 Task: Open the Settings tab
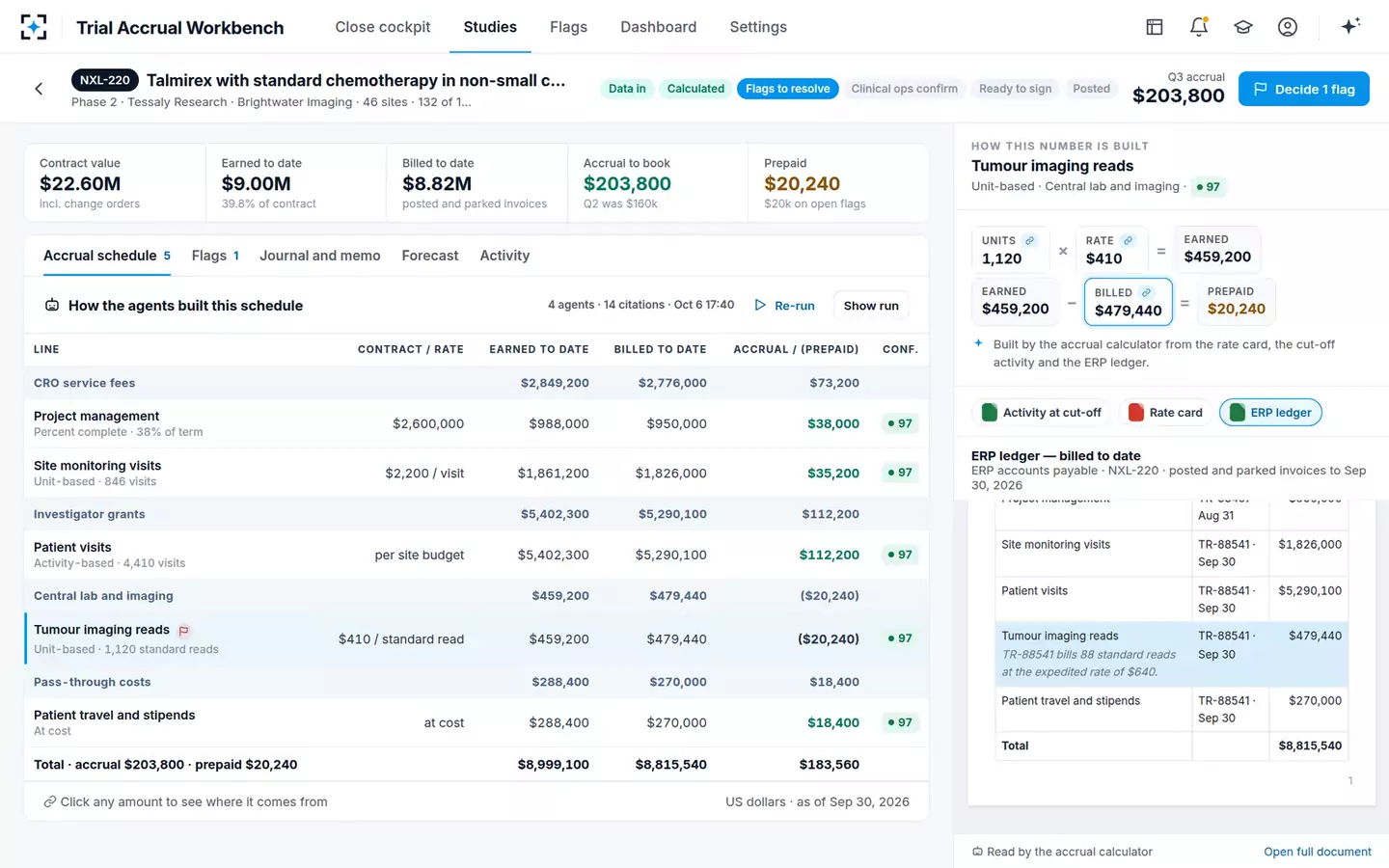[758, 27]
